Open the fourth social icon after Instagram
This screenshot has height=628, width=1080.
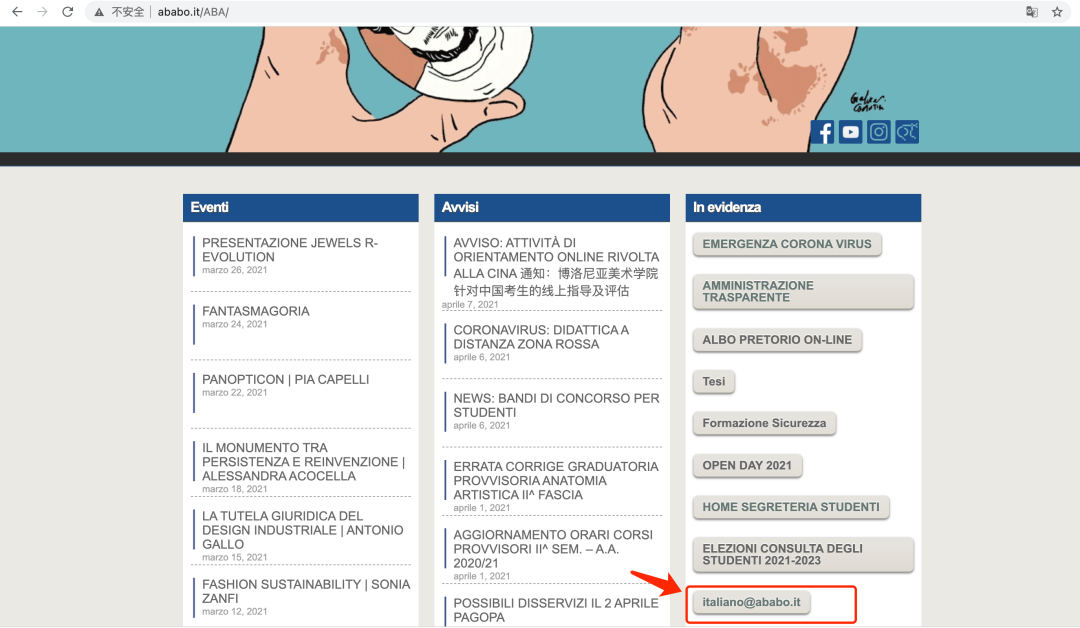click(x=906, y=132)
